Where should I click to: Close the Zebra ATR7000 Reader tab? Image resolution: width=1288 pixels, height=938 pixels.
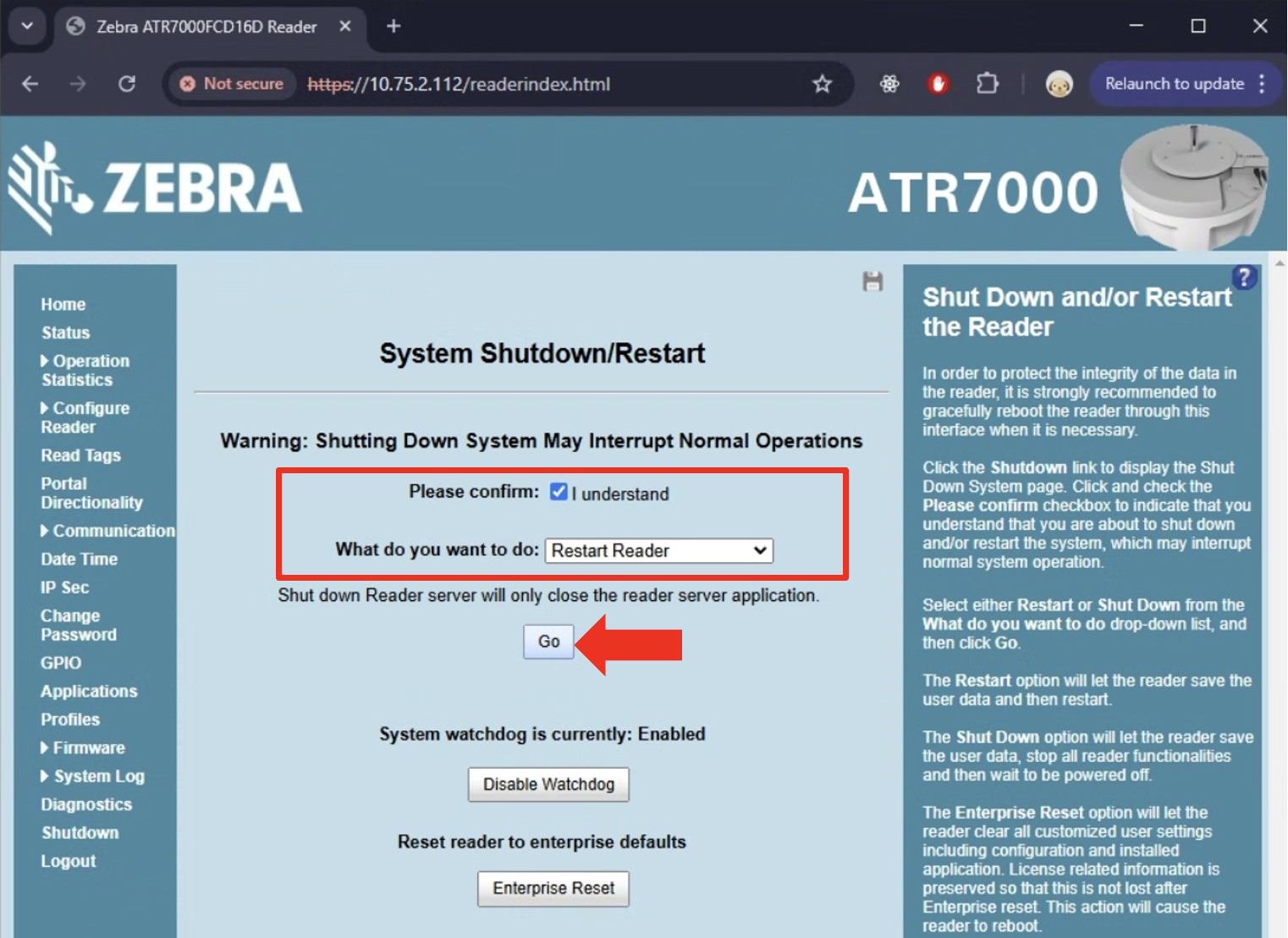345,26
